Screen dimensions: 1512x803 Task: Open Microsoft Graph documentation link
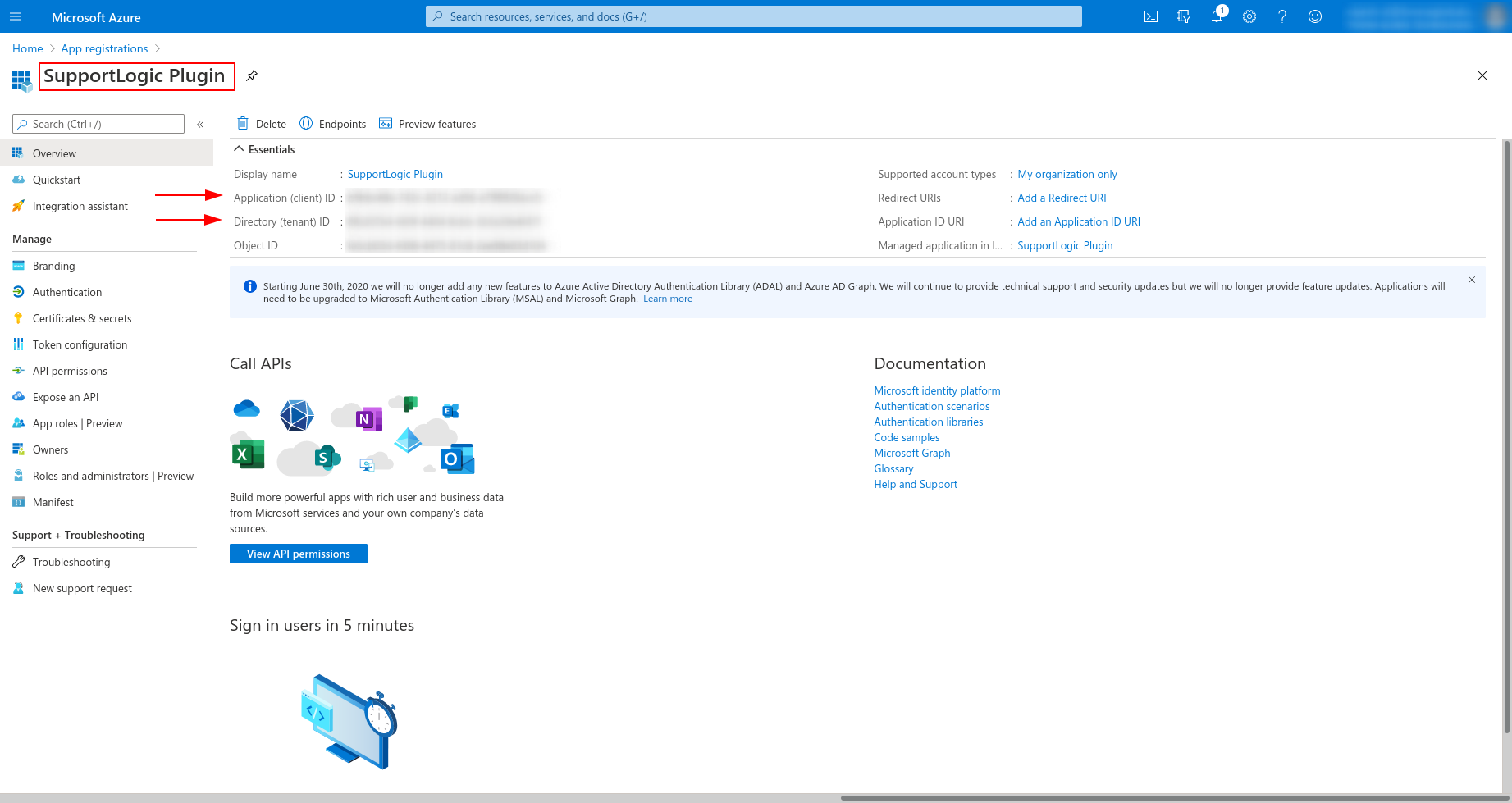912,453
